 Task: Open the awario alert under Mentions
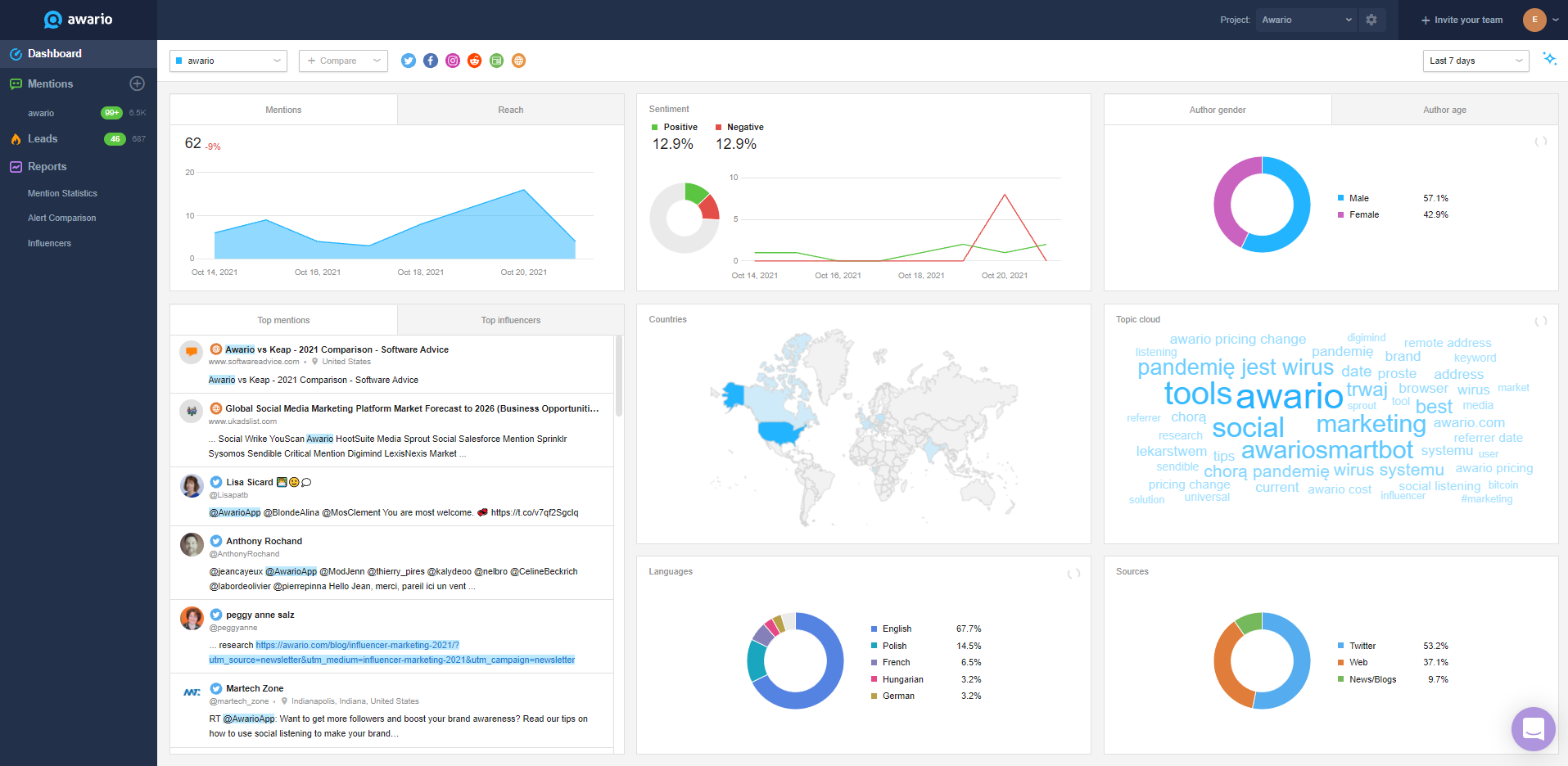click(41, 113)
